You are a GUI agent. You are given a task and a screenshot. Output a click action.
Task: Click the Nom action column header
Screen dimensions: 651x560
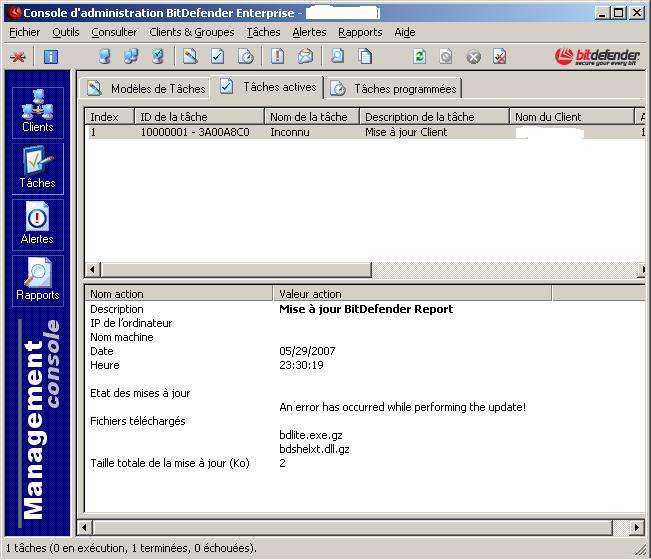point(179,293)
